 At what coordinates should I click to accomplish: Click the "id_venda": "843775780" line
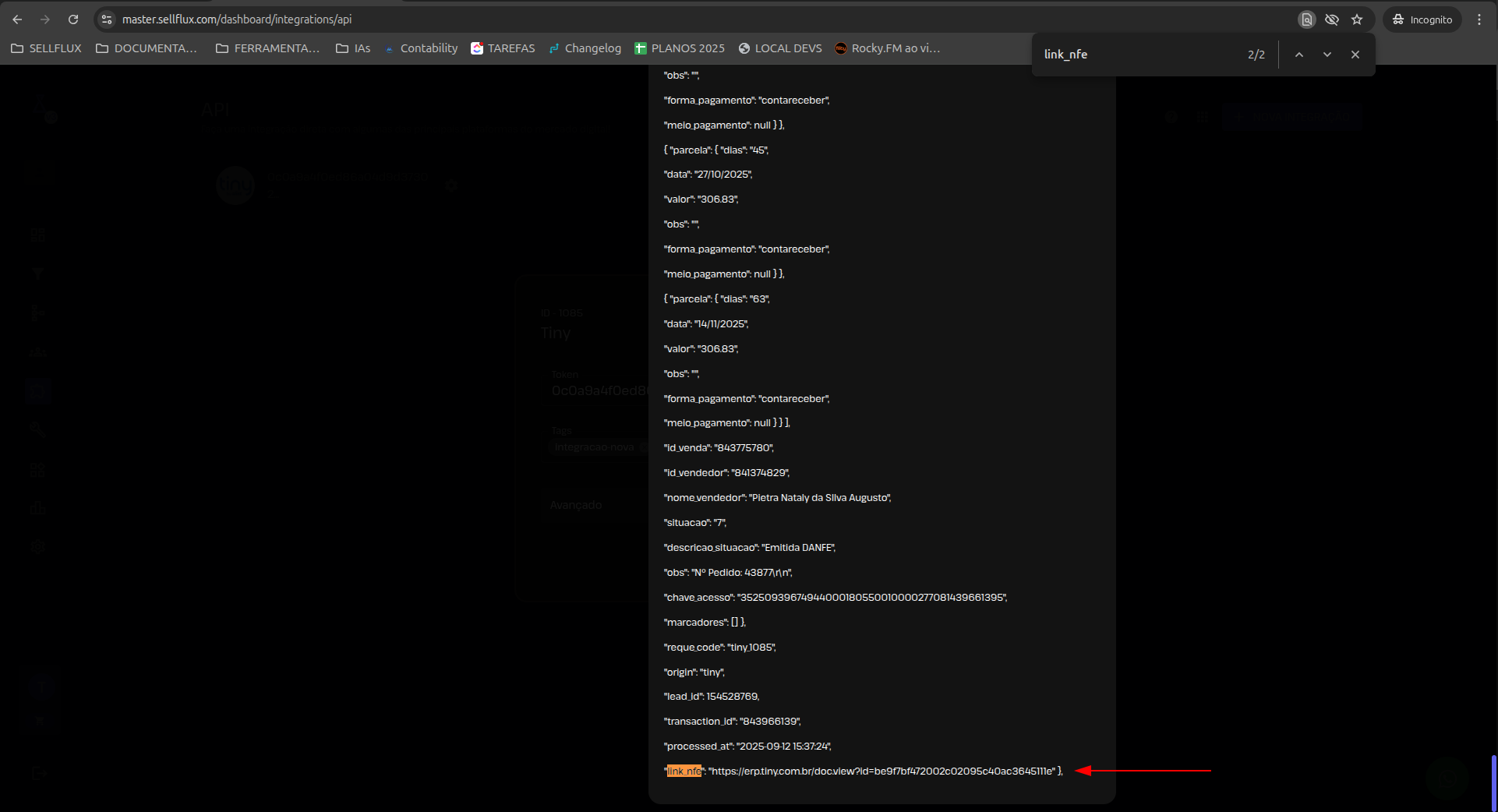(719, 448)
